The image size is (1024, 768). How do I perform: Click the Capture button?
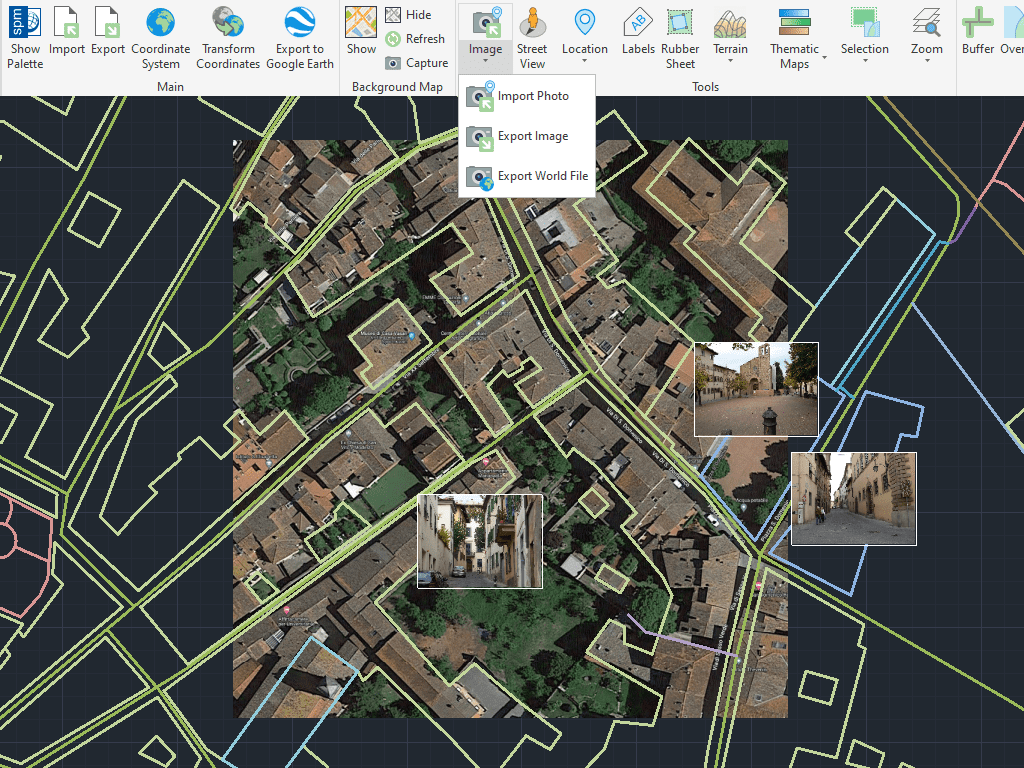(x=417, y=63)
